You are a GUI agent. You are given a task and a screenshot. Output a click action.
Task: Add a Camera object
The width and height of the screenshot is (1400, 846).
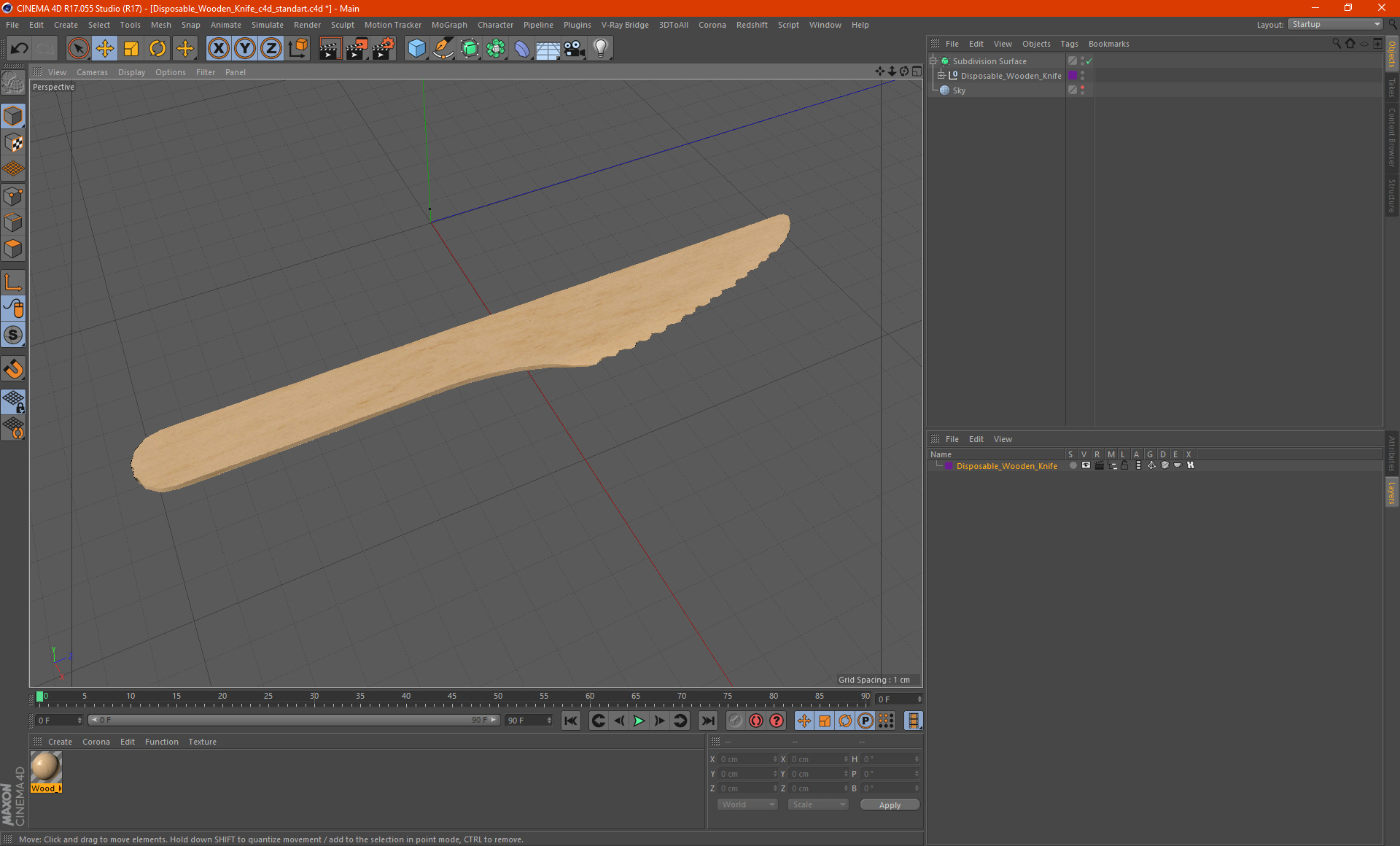coord(575,49)
